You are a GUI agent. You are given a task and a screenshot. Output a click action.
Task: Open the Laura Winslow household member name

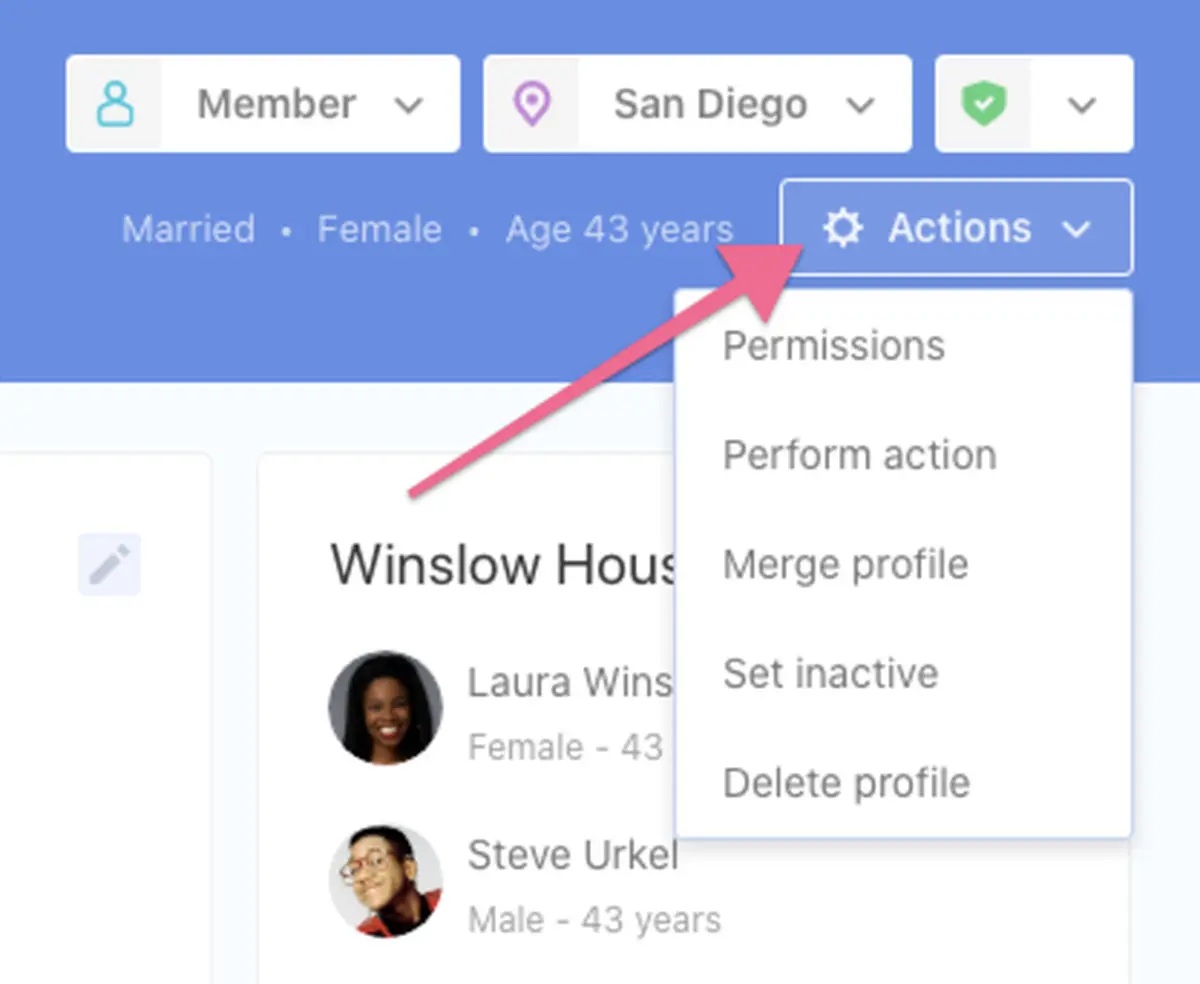[571, 682]
